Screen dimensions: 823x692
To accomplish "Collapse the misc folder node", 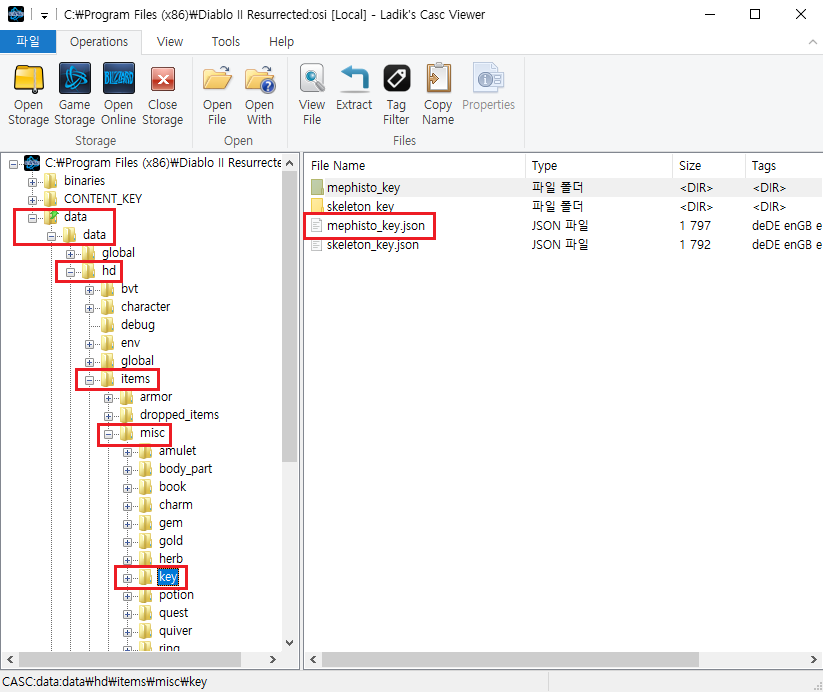I will pos(108,434).
